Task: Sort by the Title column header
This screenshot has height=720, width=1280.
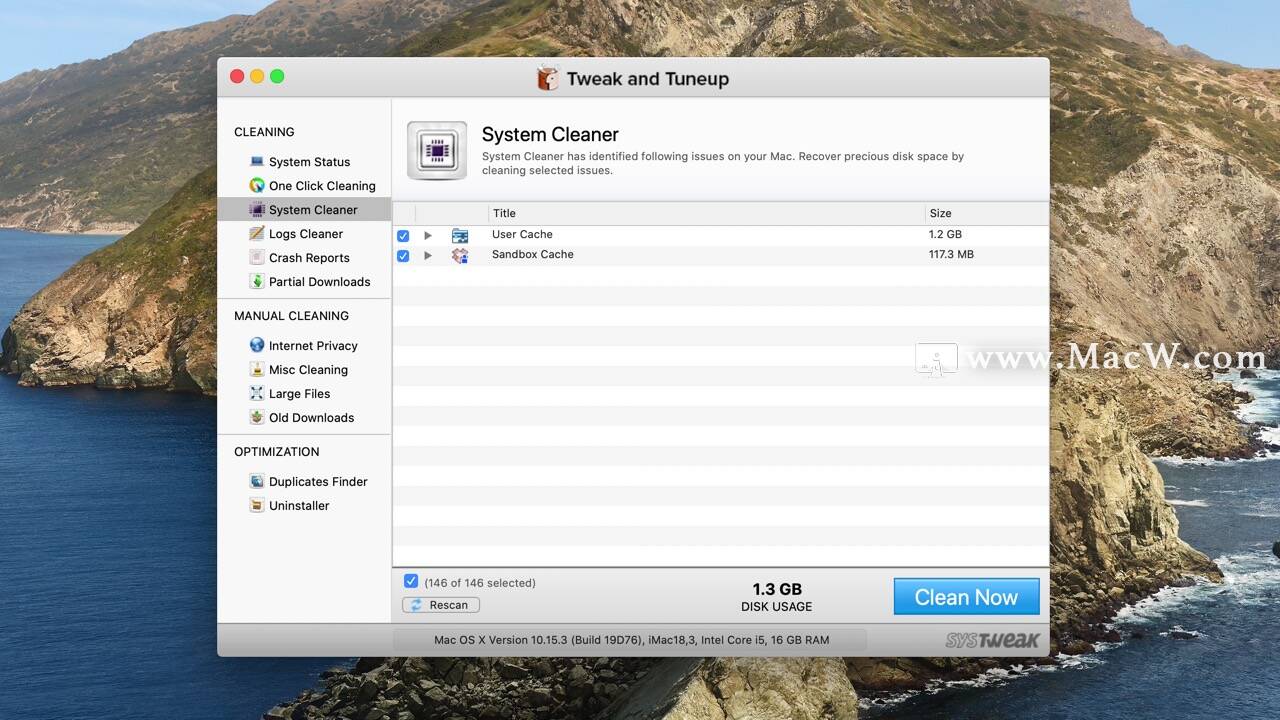Action: pyautogui.click(x=706, y=213)
